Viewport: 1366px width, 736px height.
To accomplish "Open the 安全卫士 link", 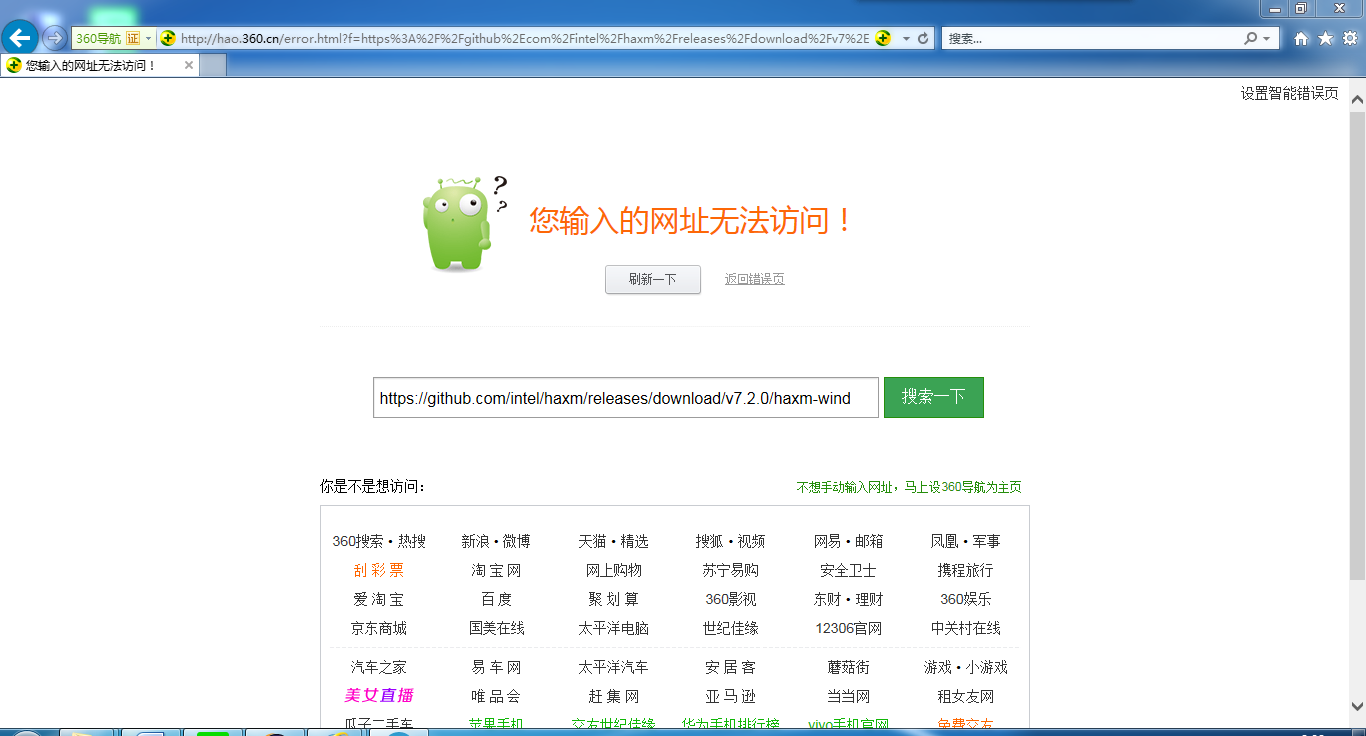I will click(848, 570).
